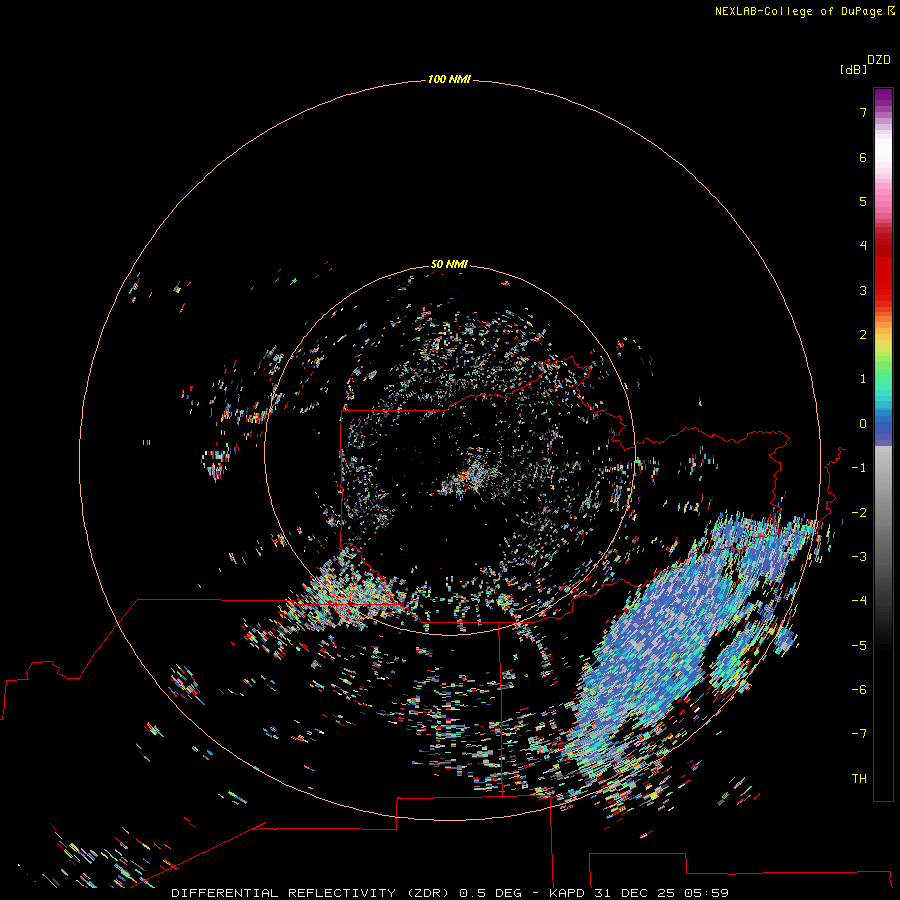Click the 6 value on the color scale
This screenshot has height=900, width=900.
coord(863,157)
